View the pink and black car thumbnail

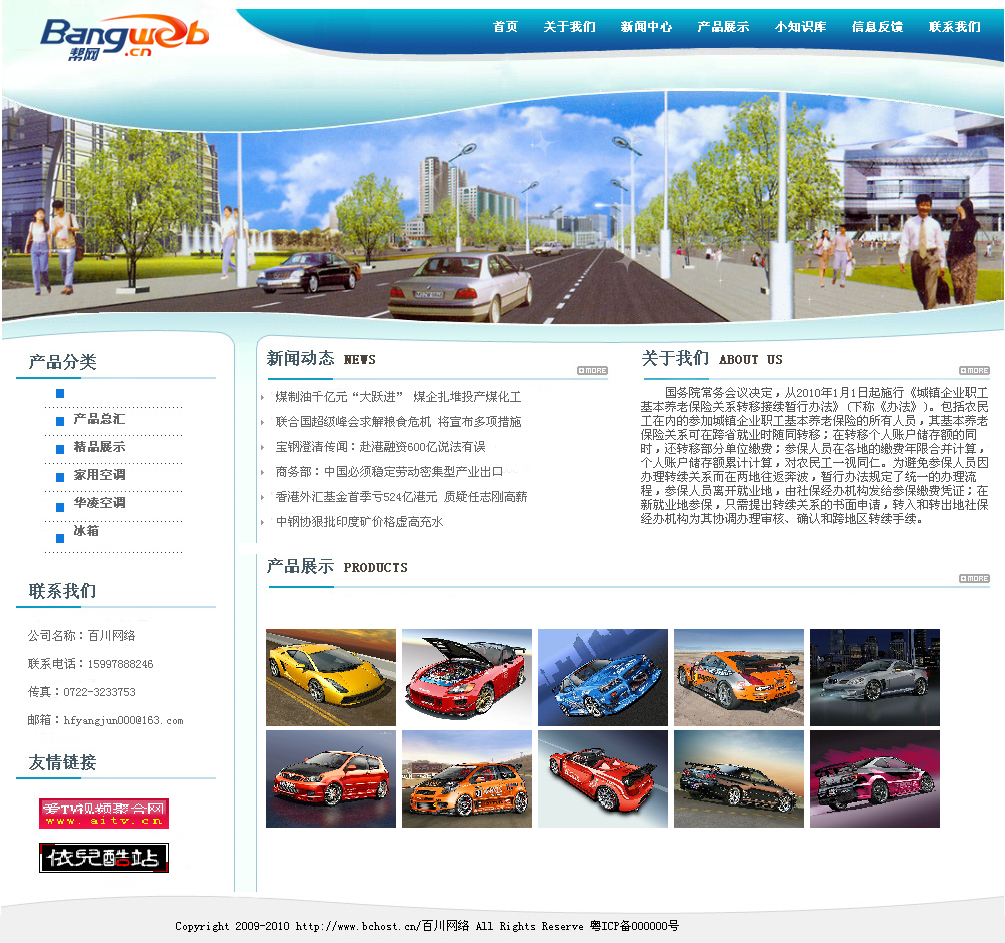pos(874,779)
